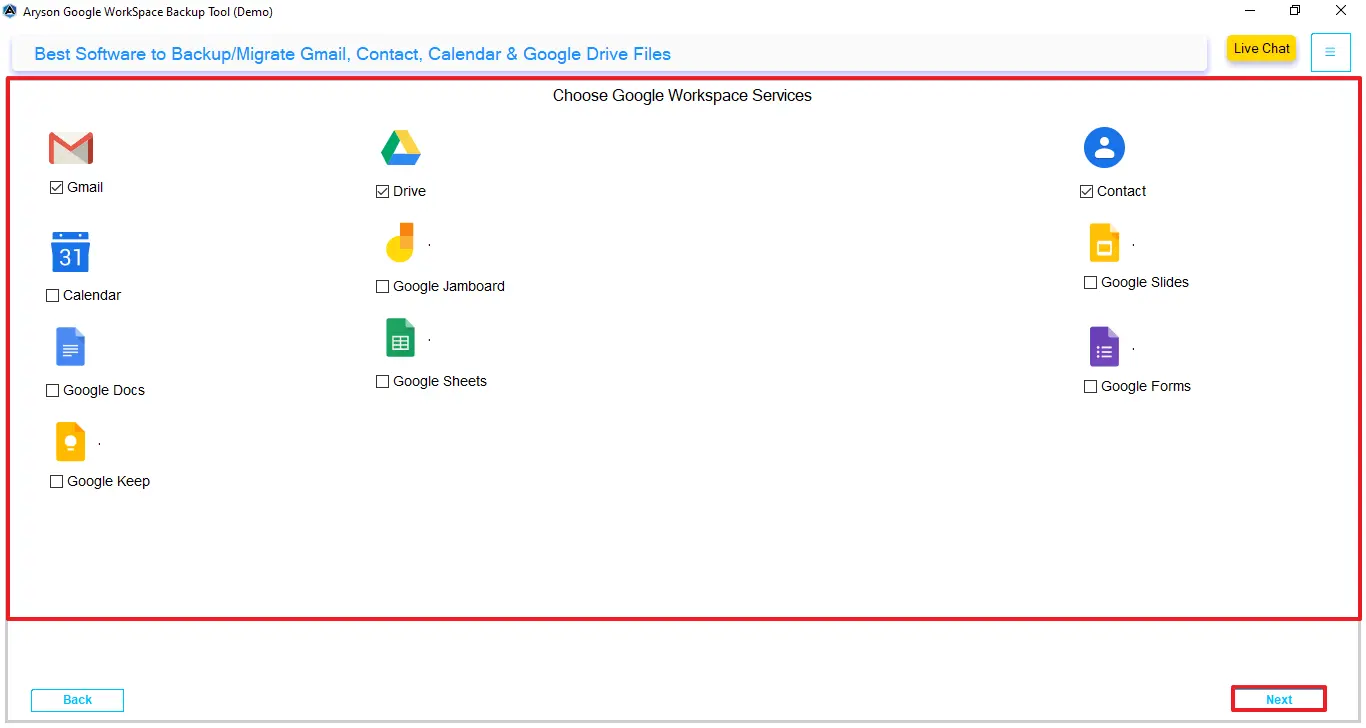Screen dimensions: 1366x728
Task: Enable the Calendar checkbox
Action: [x=52, y=295]
